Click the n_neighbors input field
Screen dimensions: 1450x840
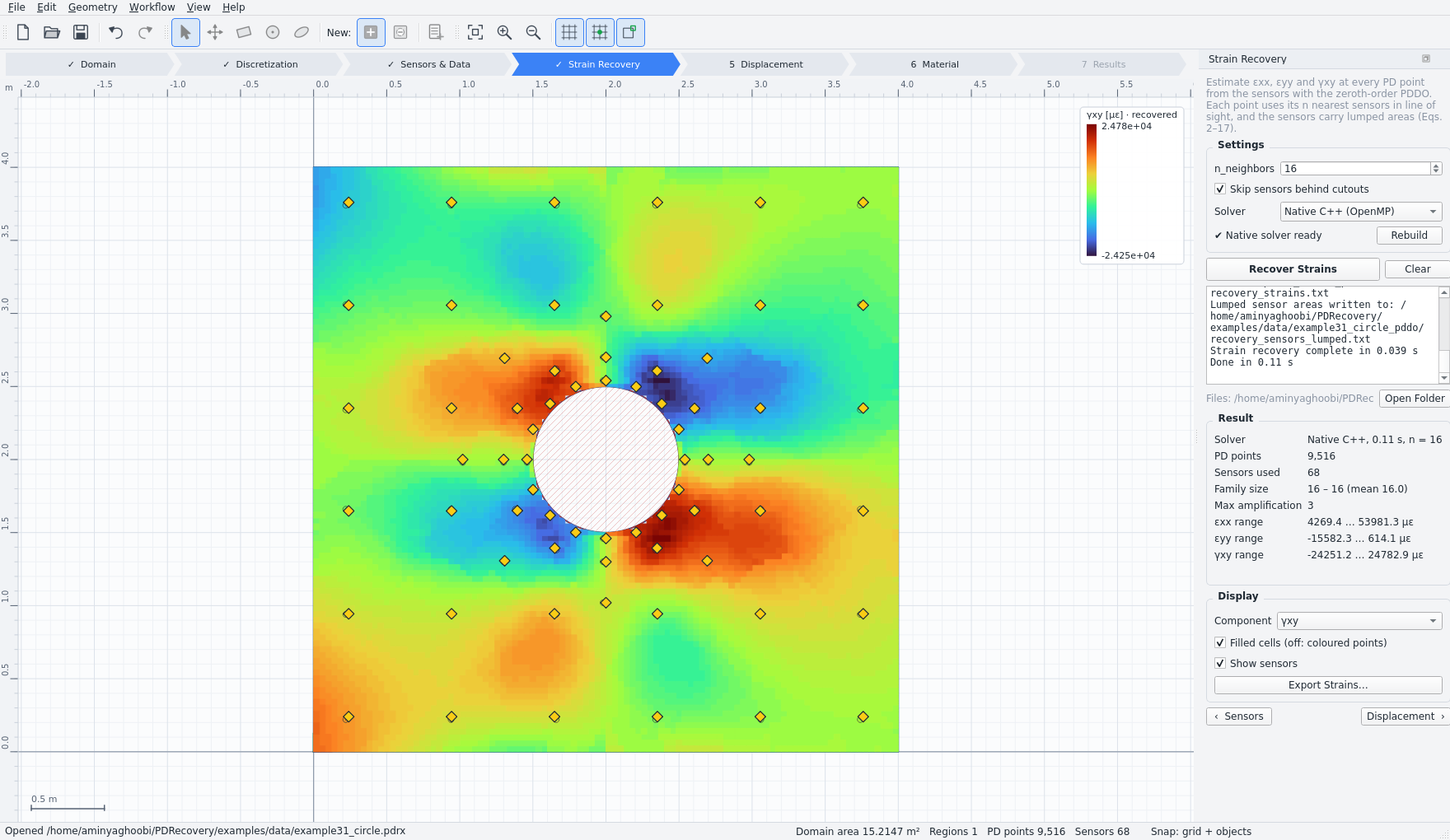(x=1355, y=169)
